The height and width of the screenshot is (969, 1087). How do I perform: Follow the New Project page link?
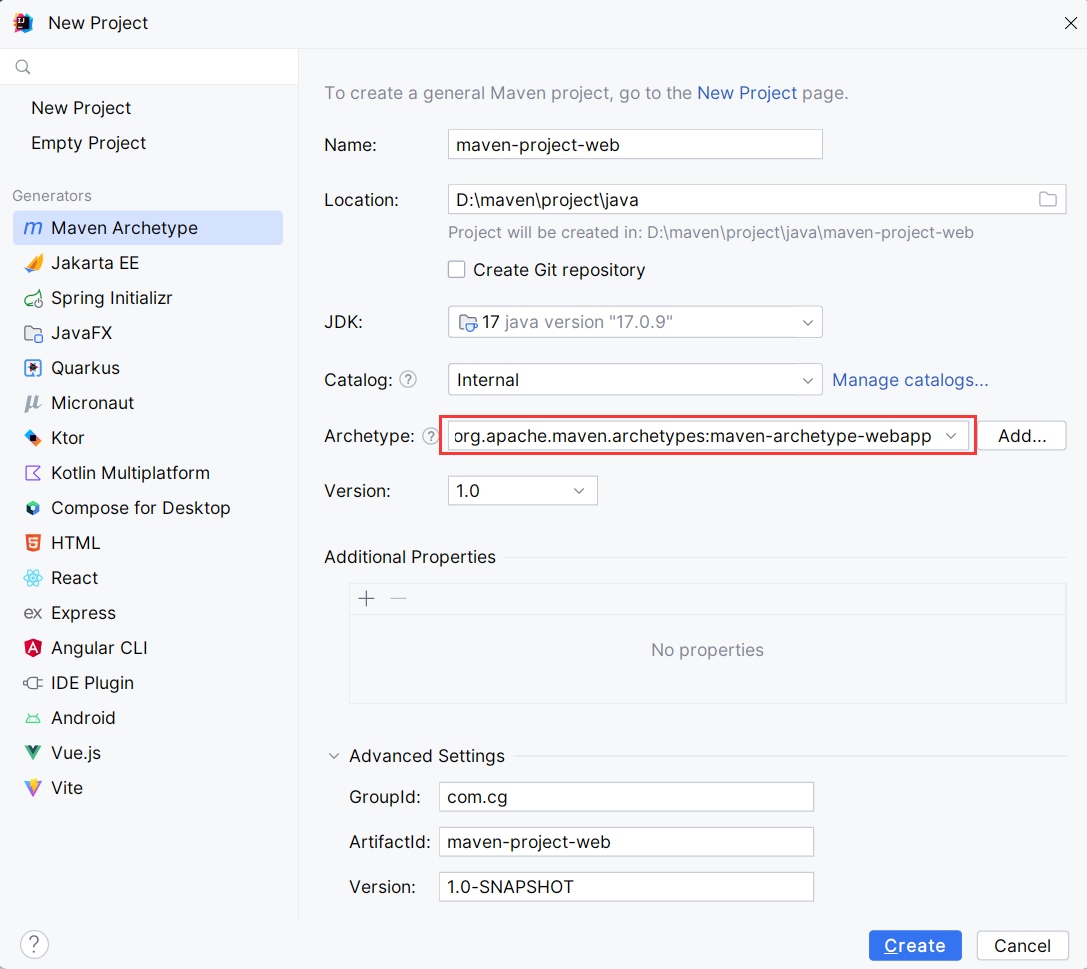pos(747,93)
